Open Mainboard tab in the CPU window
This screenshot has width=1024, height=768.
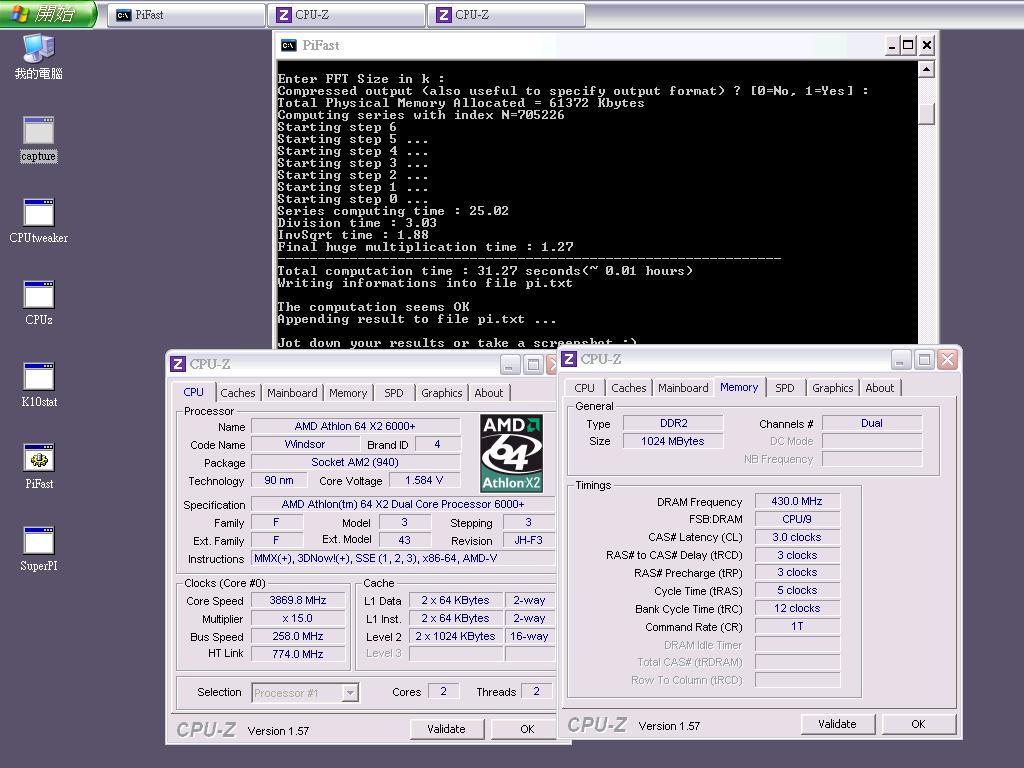[292, 393]
